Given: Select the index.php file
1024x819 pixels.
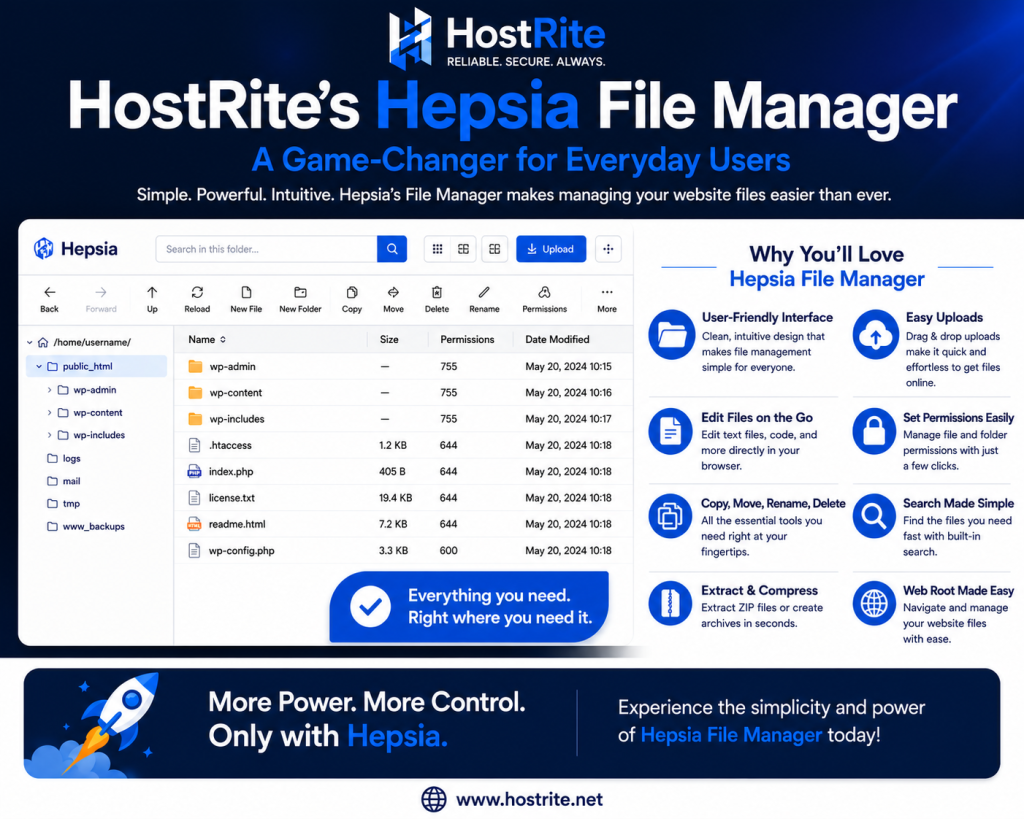Looking at the screenshot, I should [403, 472].
